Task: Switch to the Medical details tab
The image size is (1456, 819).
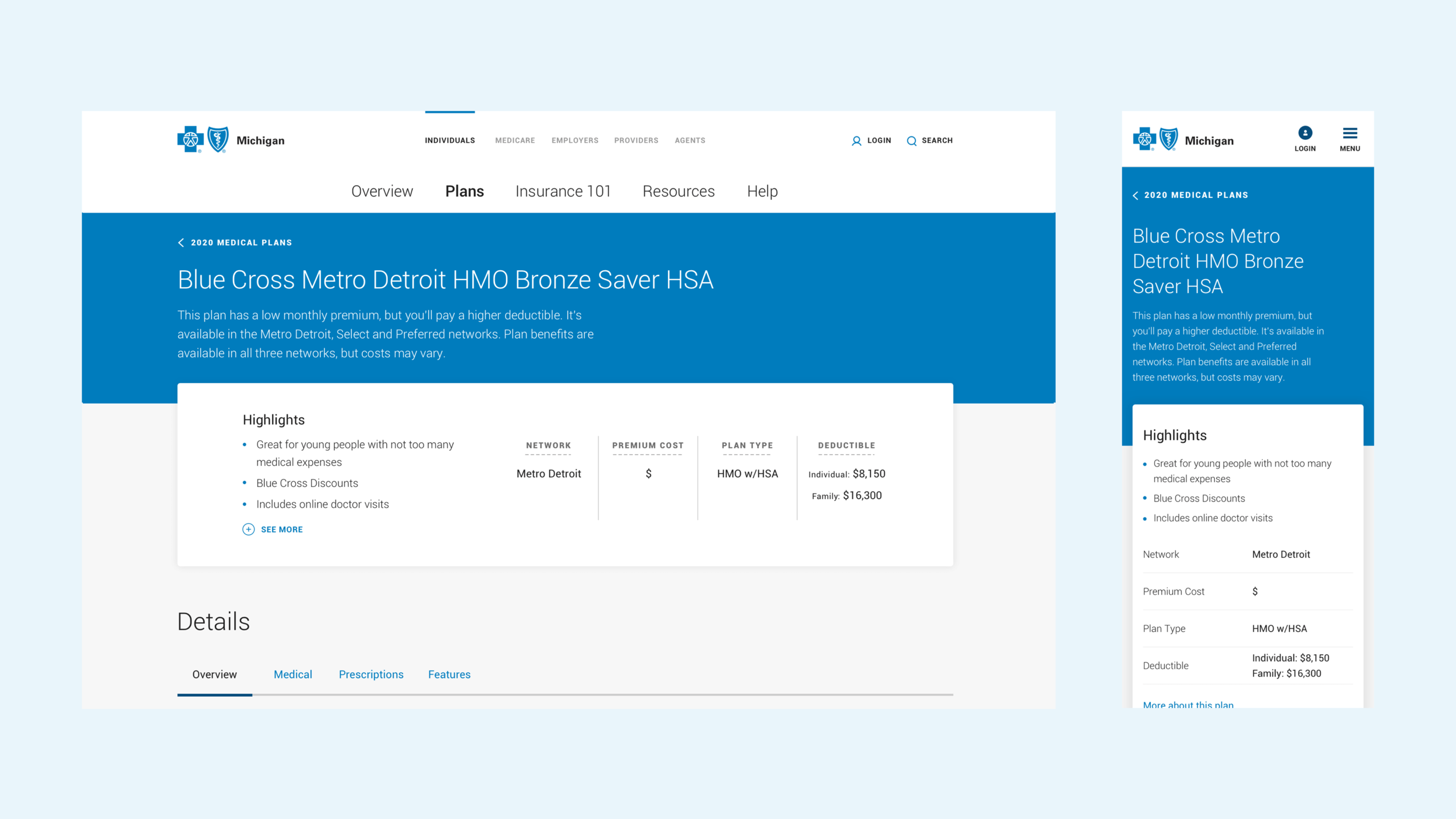Action: tap(293, 675)
